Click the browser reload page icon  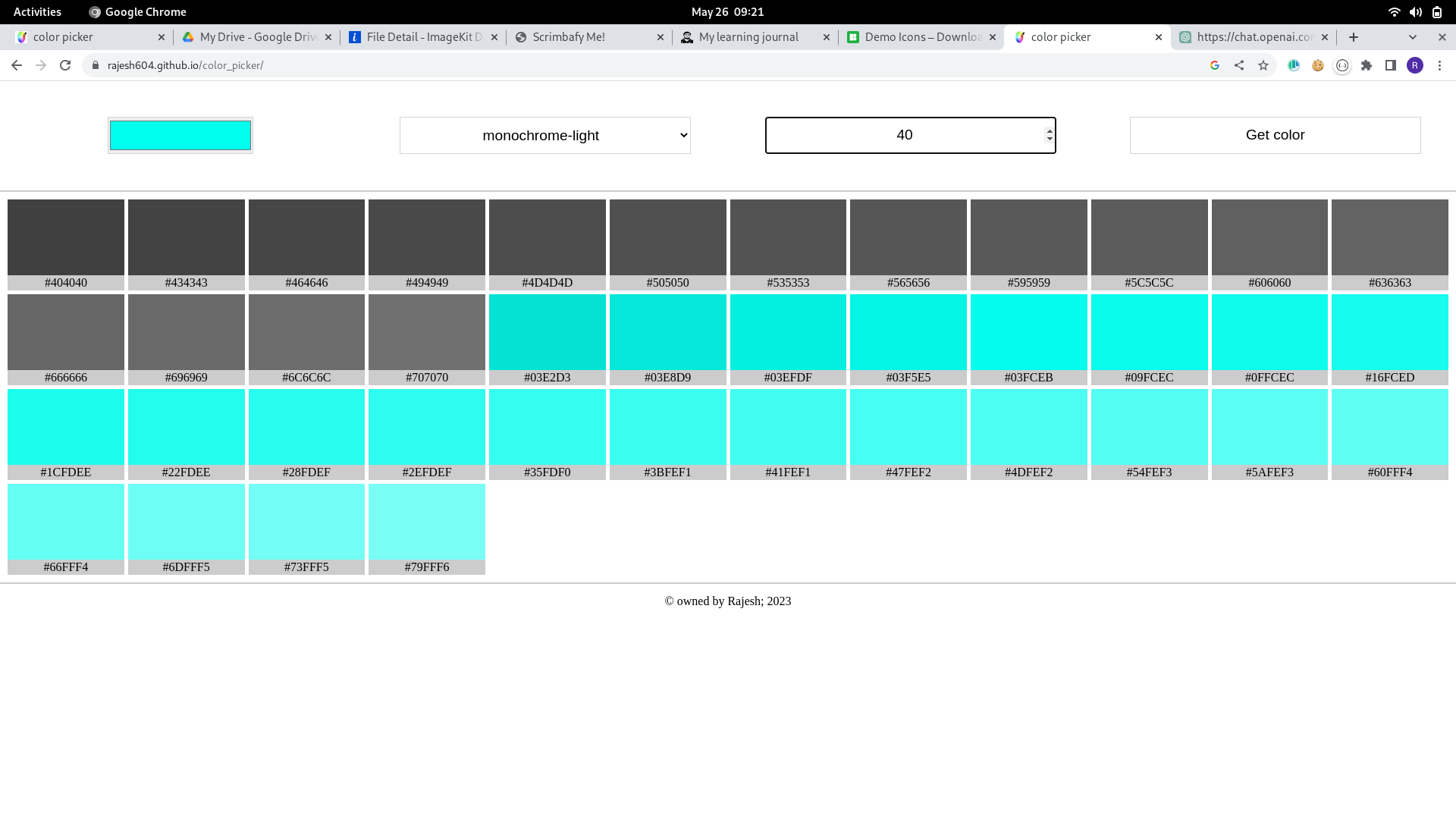click(65, 65)
